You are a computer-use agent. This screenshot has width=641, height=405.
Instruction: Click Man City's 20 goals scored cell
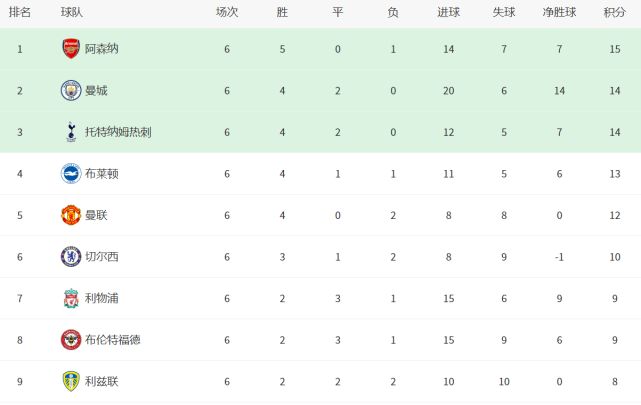448,91
